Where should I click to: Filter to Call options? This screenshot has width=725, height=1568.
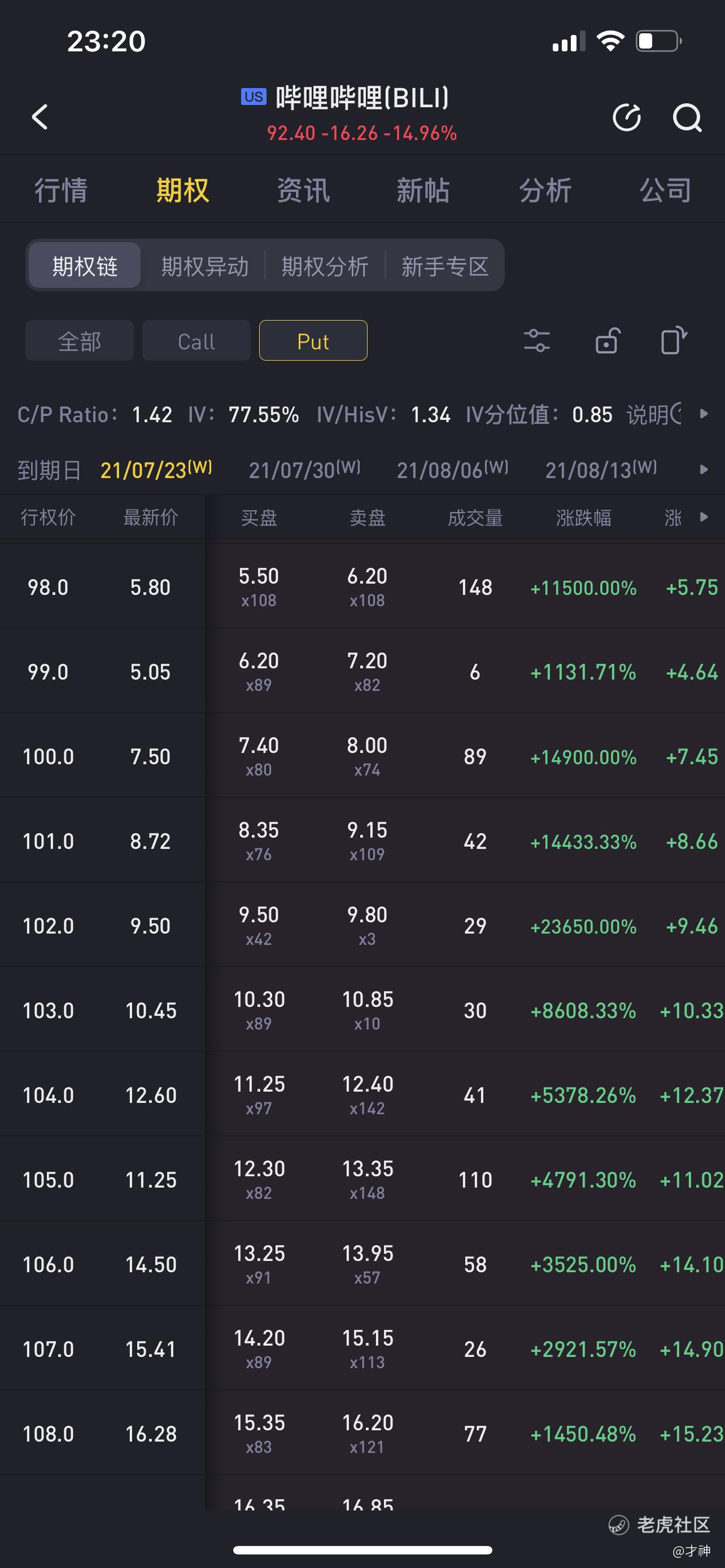pos(196,341)
